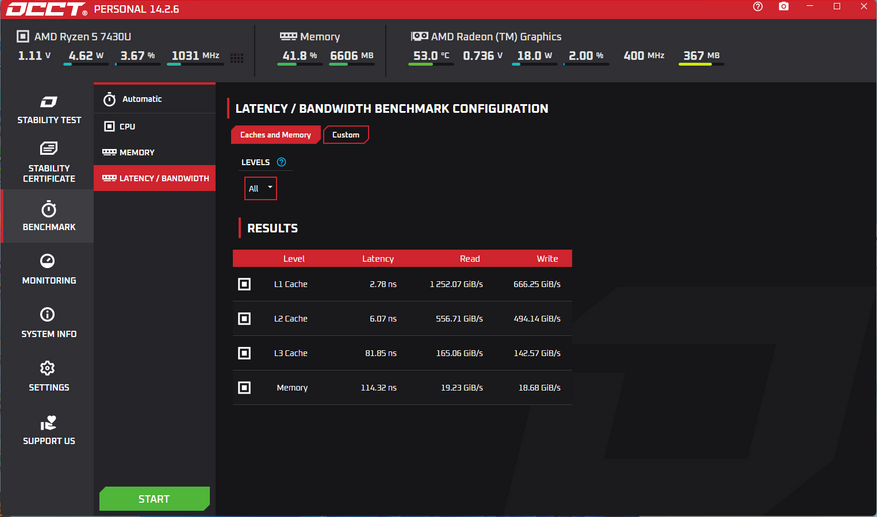
Task: Take a screenshot with the camera icon
Action: click(x=784, y=7)
